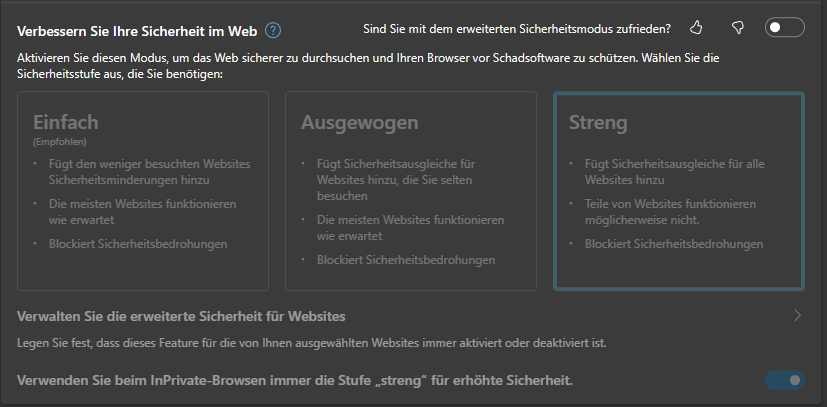Give thumbs up feedback
The height and width of the screenshot is (407, 827).
pos(696,28)
